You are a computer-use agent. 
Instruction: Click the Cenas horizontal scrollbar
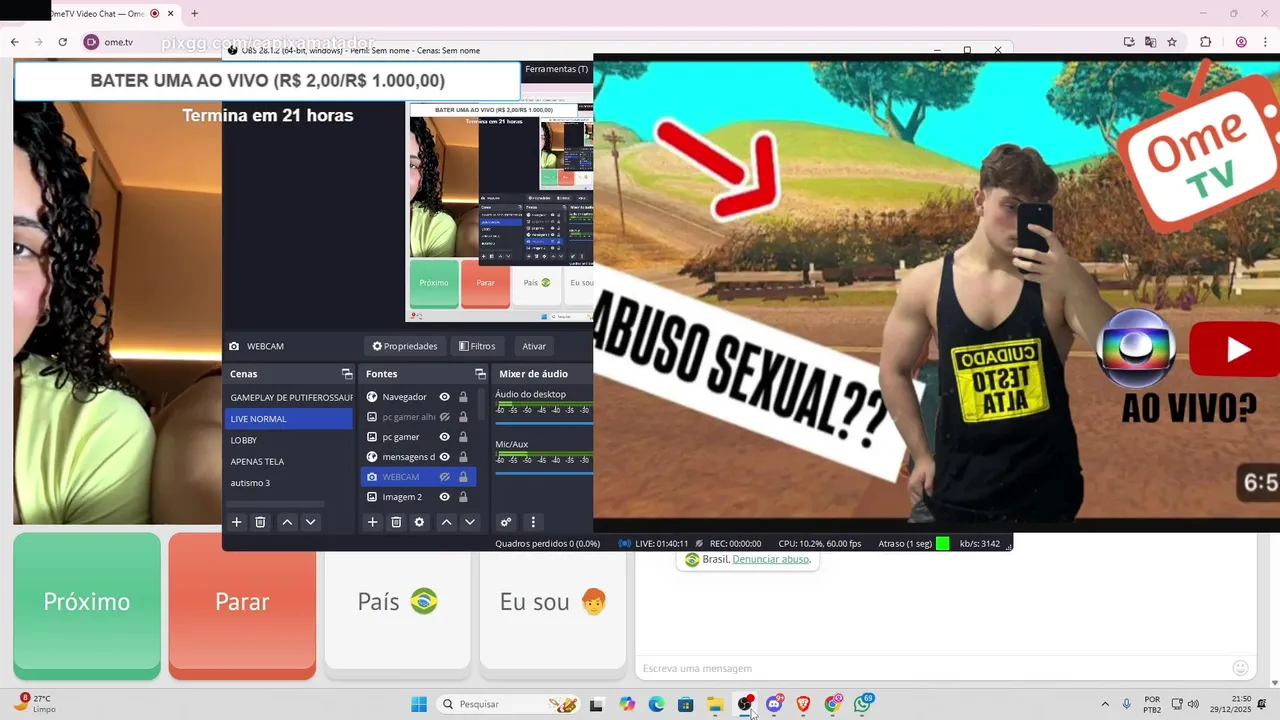276,504
